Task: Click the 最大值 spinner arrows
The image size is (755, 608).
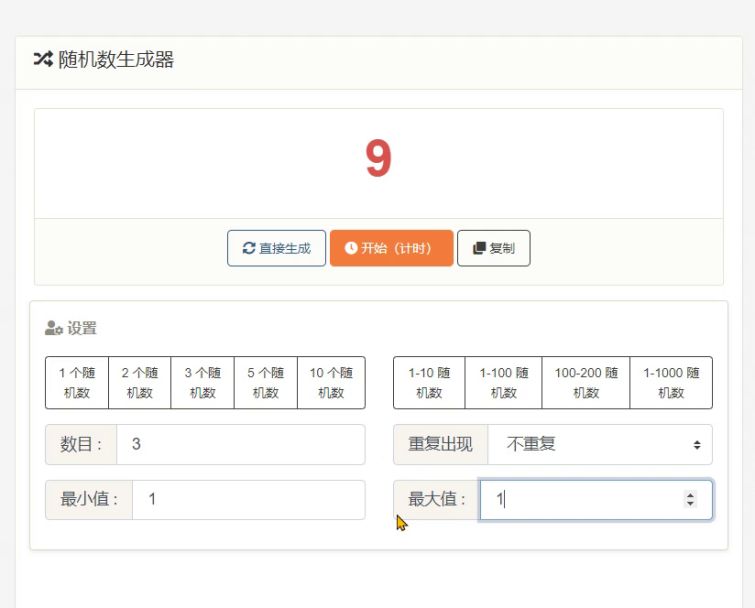Action: coord(689,500)
